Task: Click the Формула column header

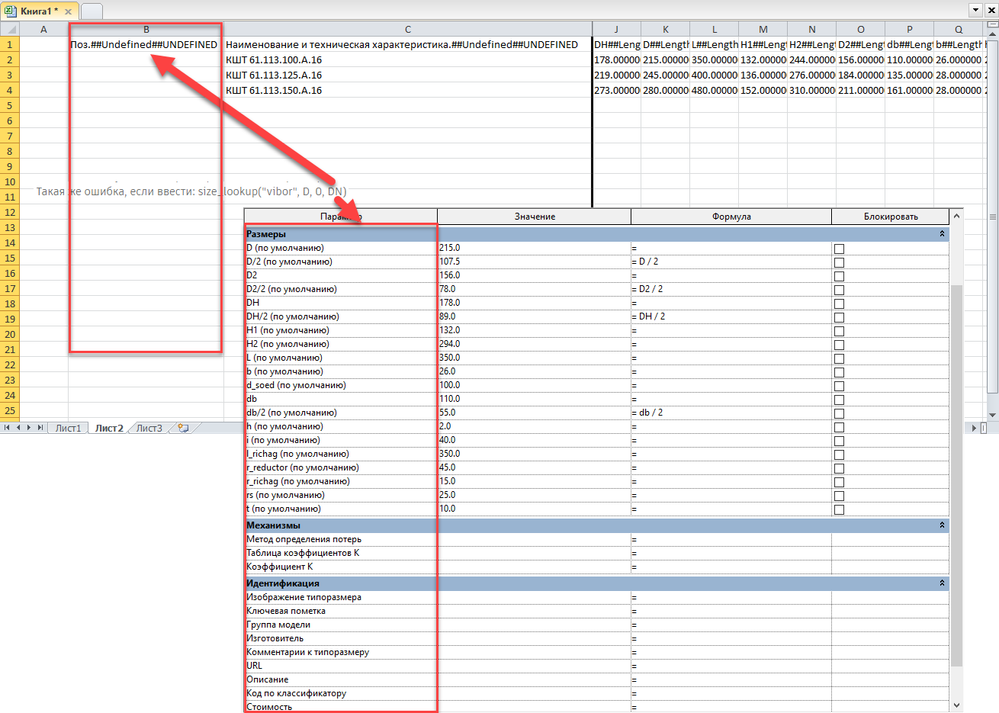Action: (x=731, y=217)
